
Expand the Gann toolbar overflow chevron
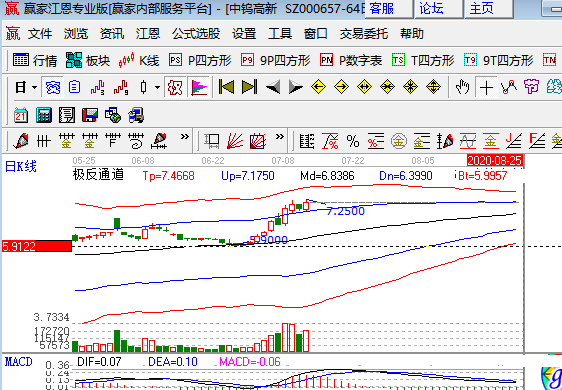280,137
